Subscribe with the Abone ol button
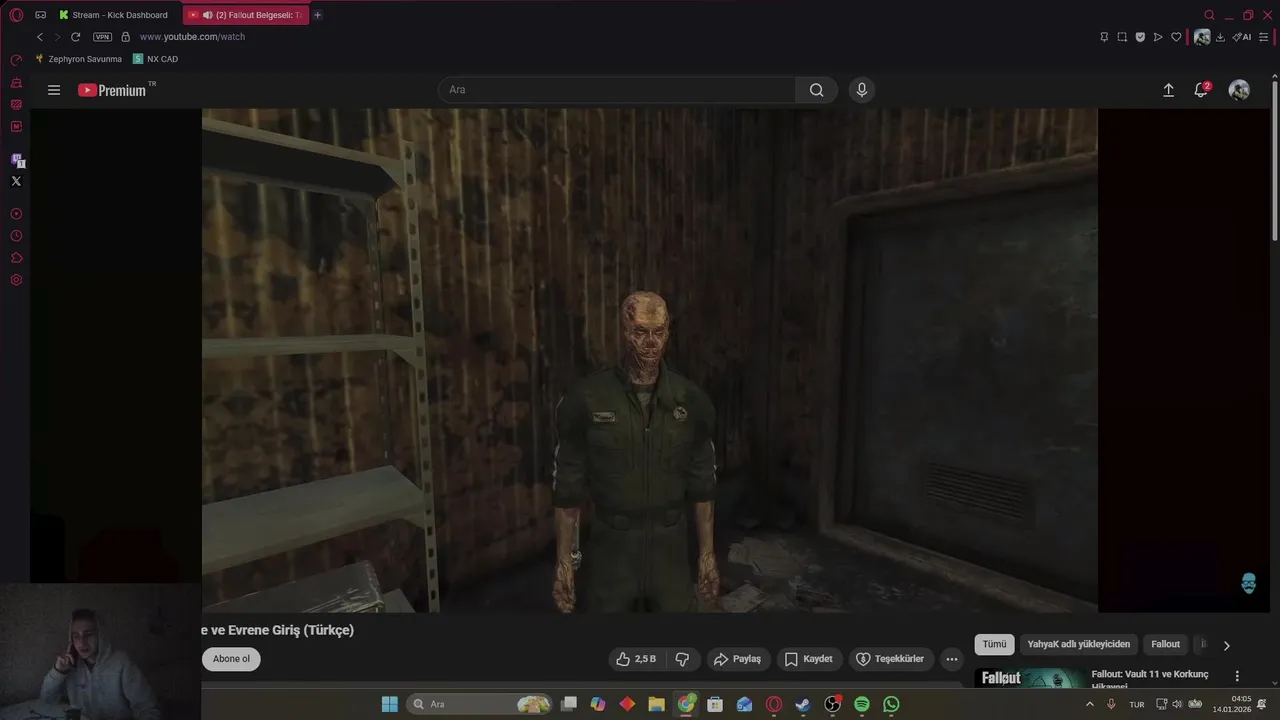 pyautogui.click(x=231, y=659)
